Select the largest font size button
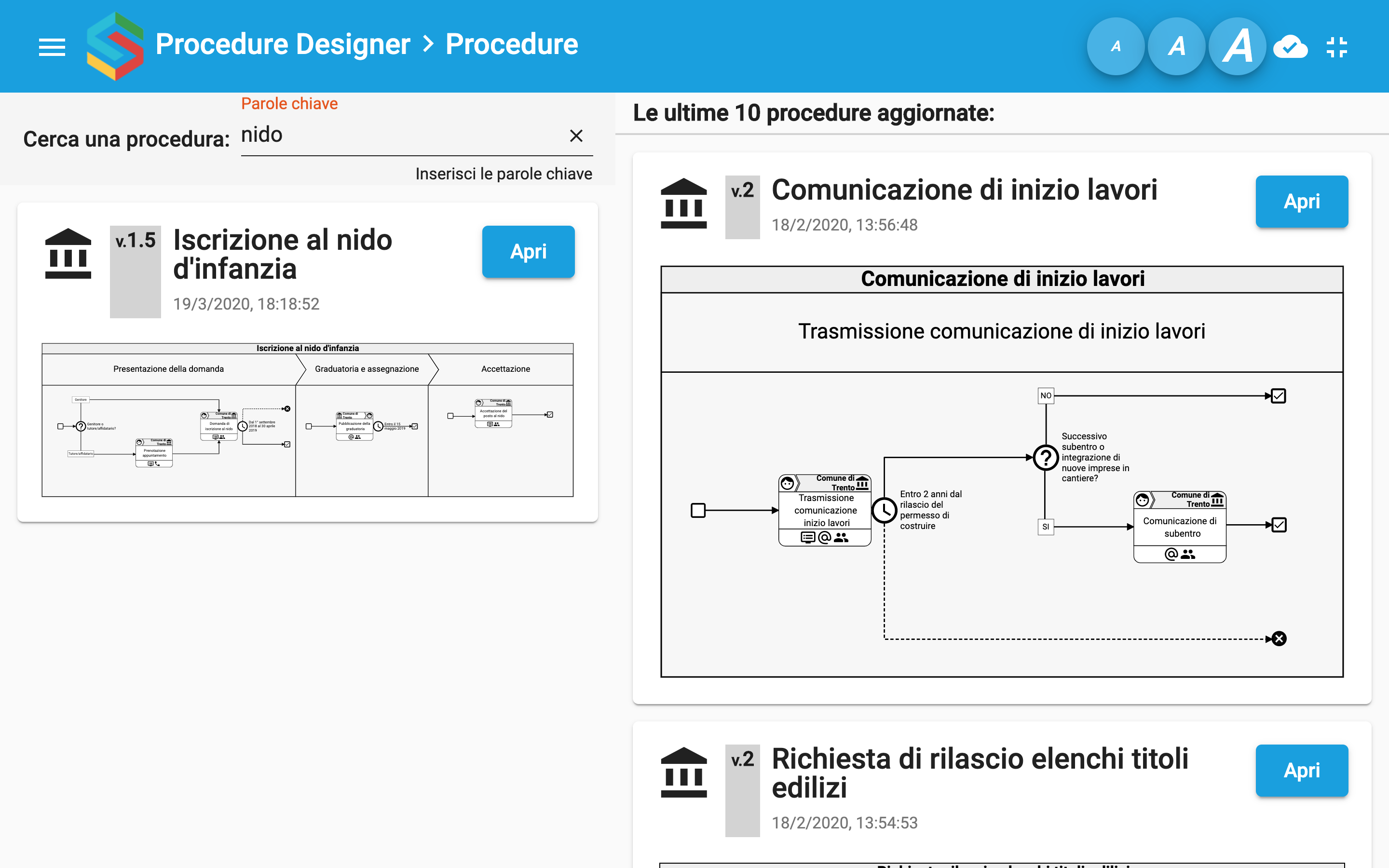1389x868 pixels. tap(1237, 46)
